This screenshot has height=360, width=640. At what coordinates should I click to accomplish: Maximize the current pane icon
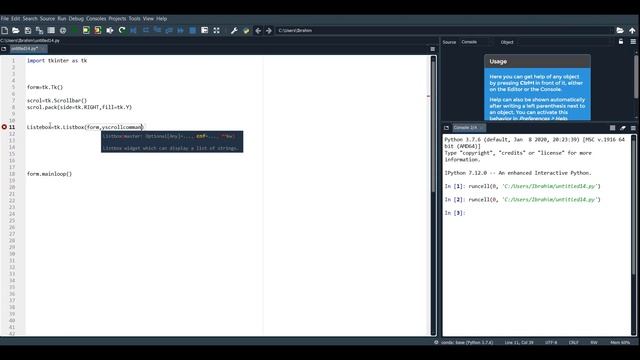pos(204,30)
